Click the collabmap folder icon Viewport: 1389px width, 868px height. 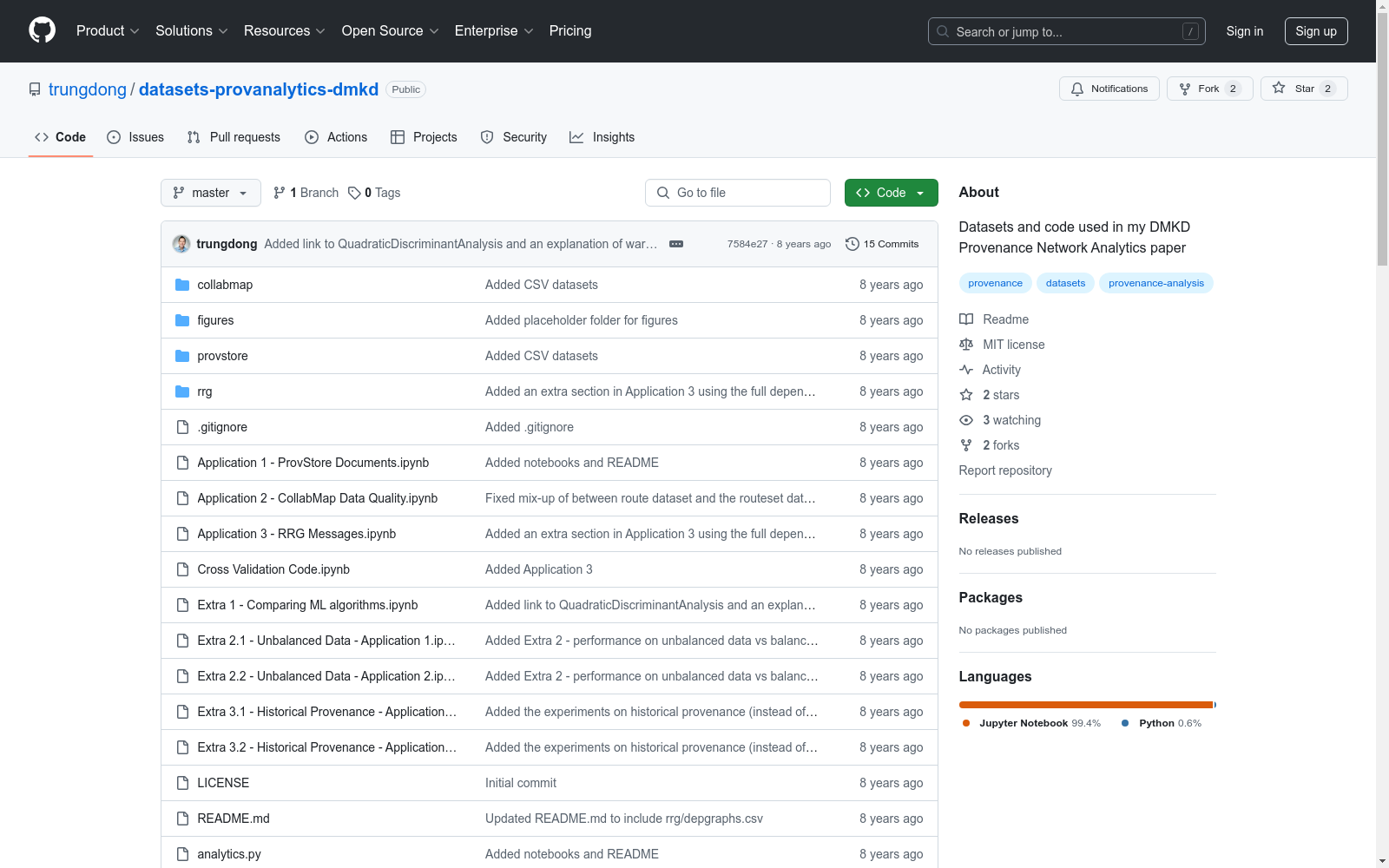(182, 285)
